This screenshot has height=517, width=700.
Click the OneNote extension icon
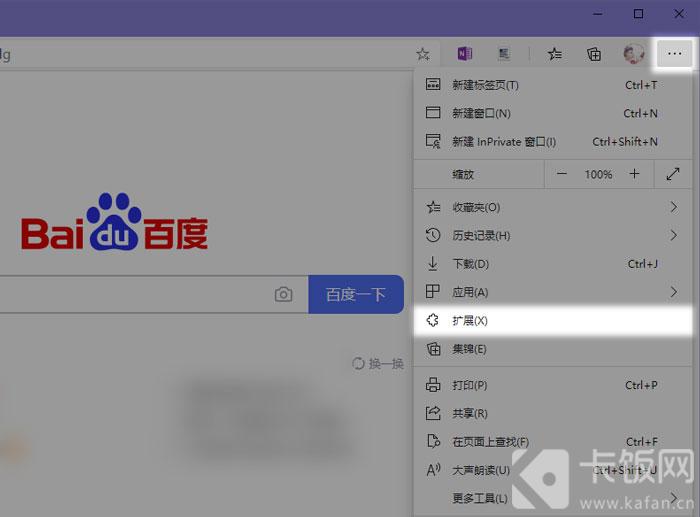coord(465,54)
